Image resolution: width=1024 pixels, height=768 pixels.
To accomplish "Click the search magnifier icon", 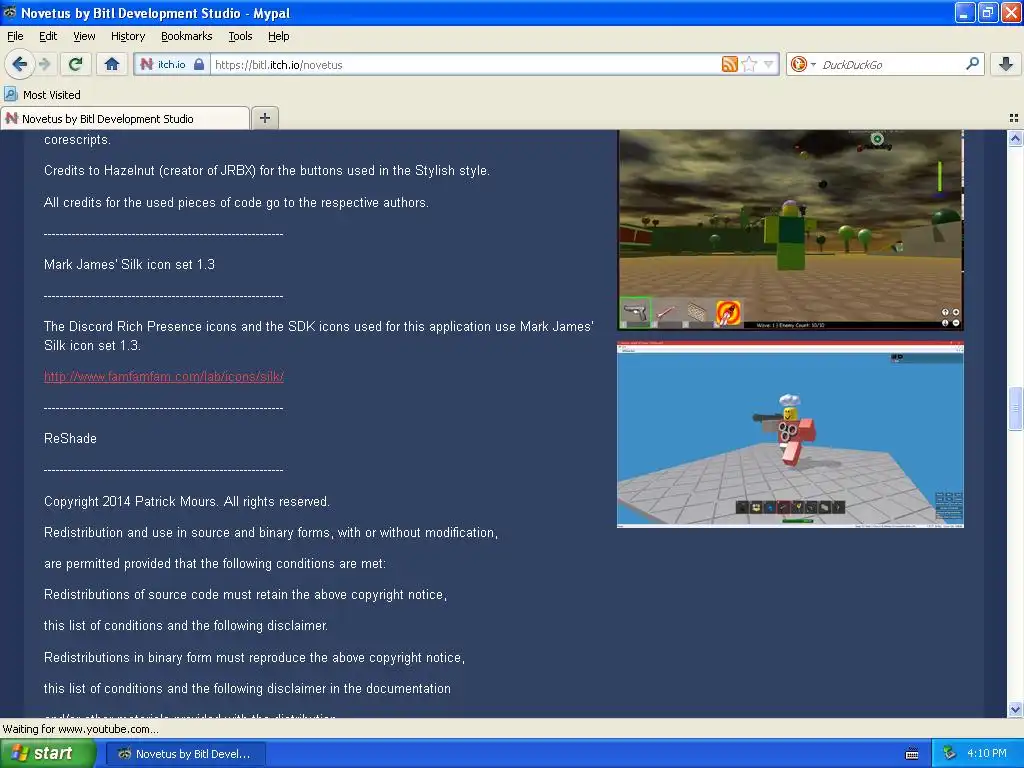I will click(972, 64).
